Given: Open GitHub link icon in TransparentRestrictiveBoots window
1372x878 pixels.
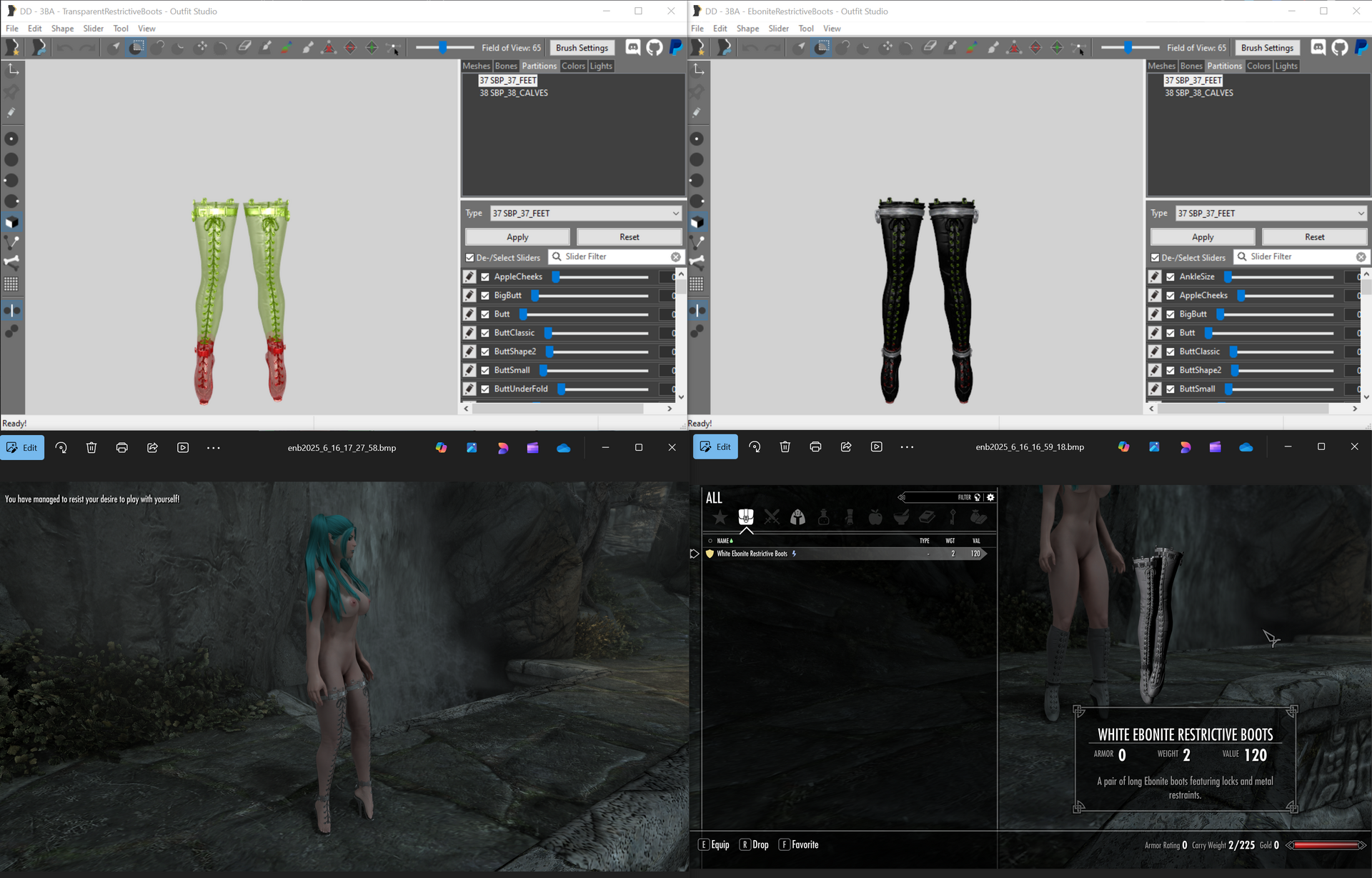Looking at the screenshot, I should pyautogui.click(x=654, y=47).
